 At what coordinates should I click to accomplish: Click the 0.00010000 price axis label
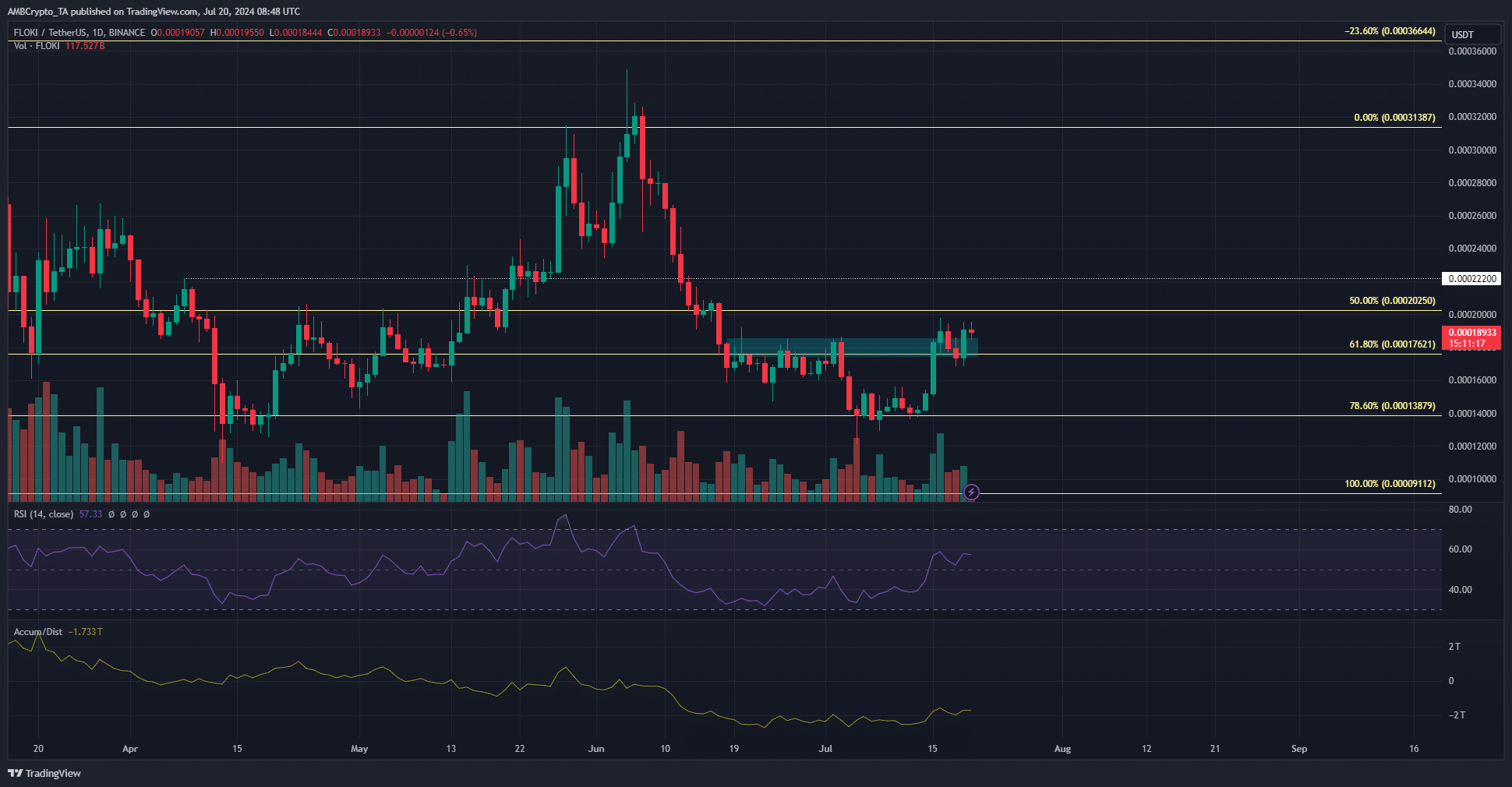[x=1472, y=479]
